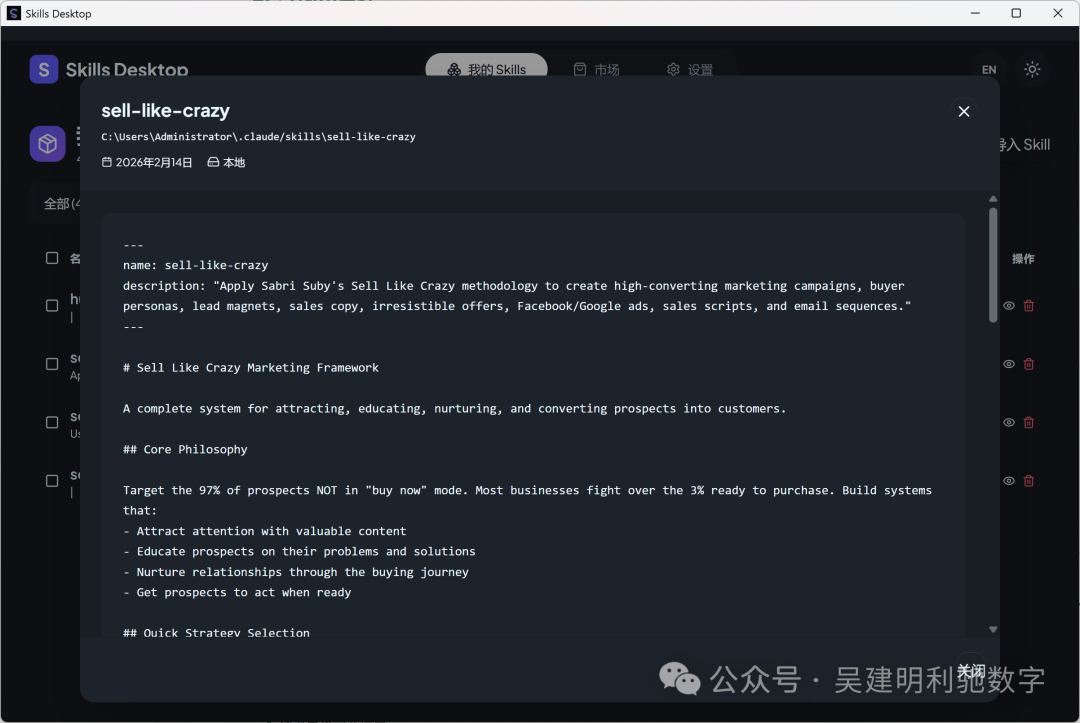Tick the checkbox for the second skill row
1080x723 pixels.
[x=52, y=364]
